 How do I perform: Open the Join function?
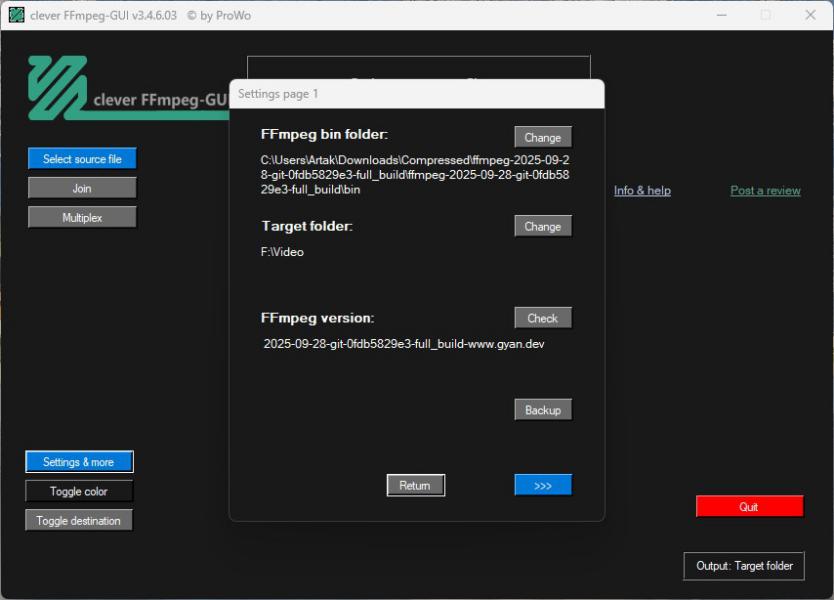point(82,188)
